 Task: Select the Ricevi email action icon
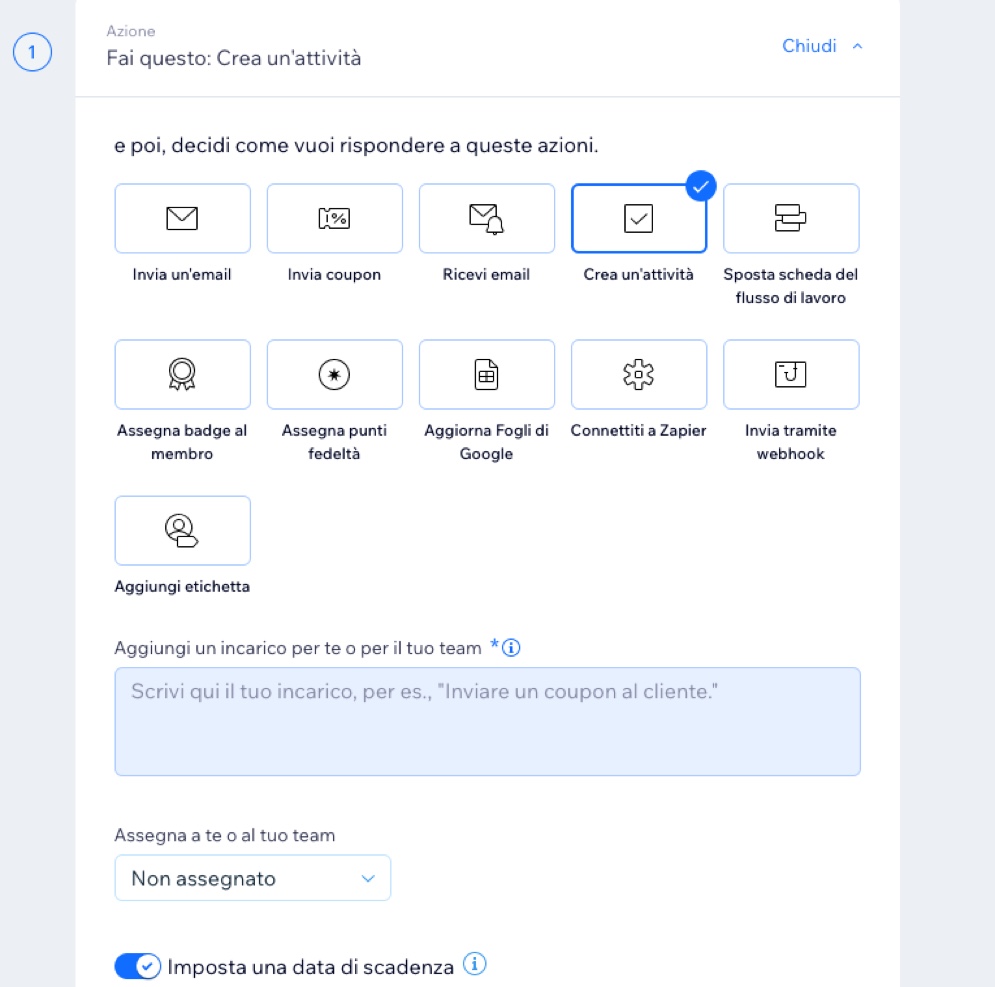[486, 219]
